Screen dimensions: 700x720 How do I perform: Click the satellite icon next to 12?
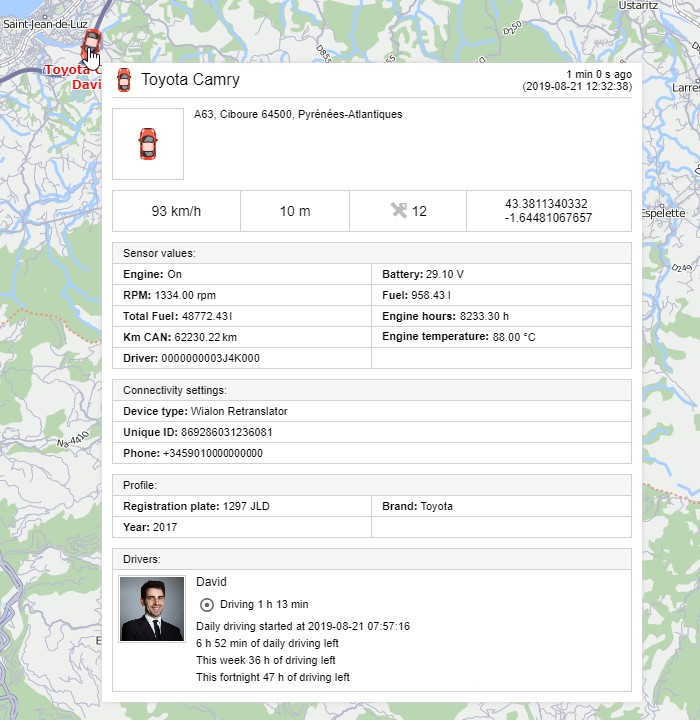(x=399, y=211)
